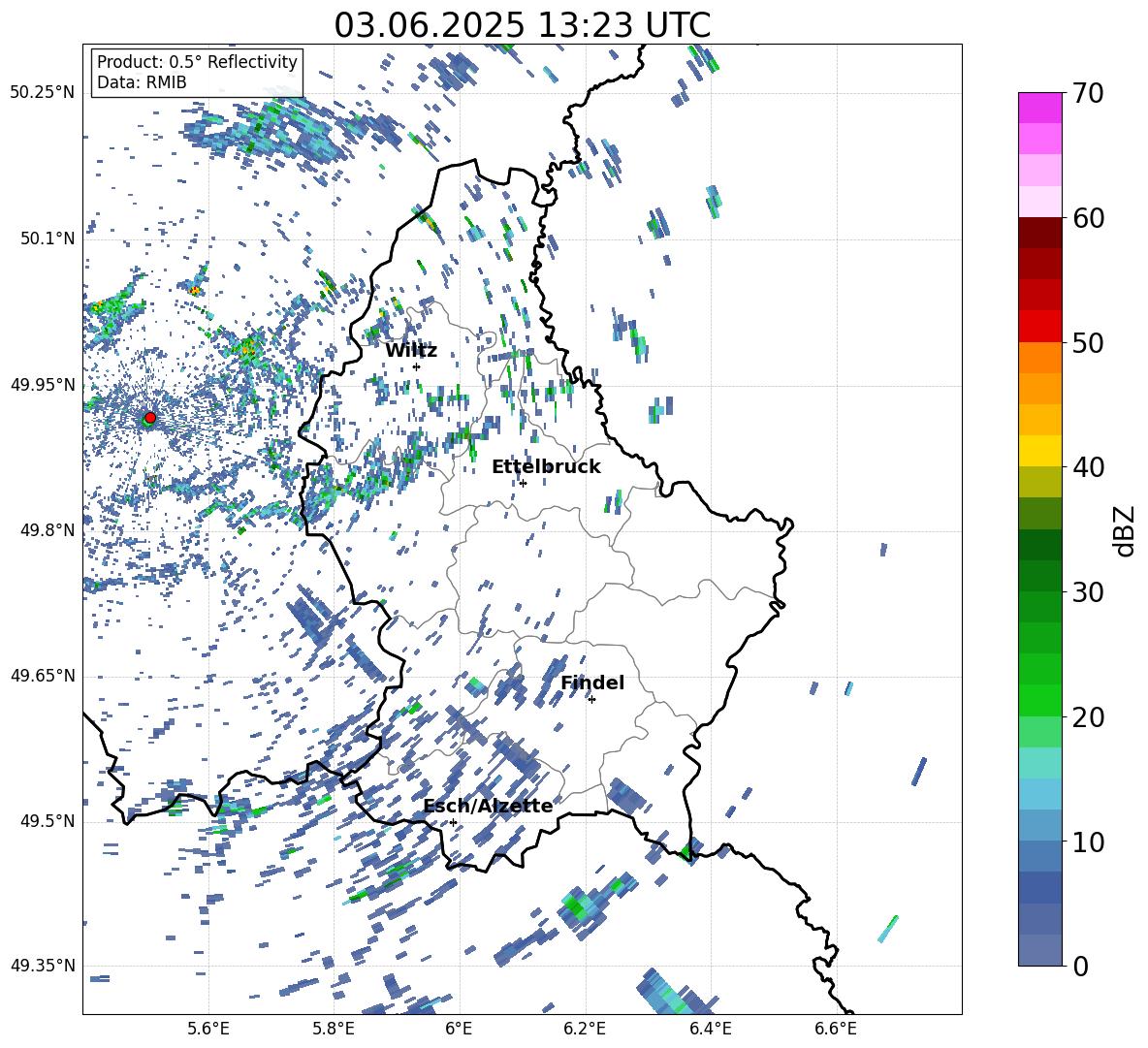Click the 60 value on the colorbar
This screenshot has height=1048, width=1148.
[1088, 218]
